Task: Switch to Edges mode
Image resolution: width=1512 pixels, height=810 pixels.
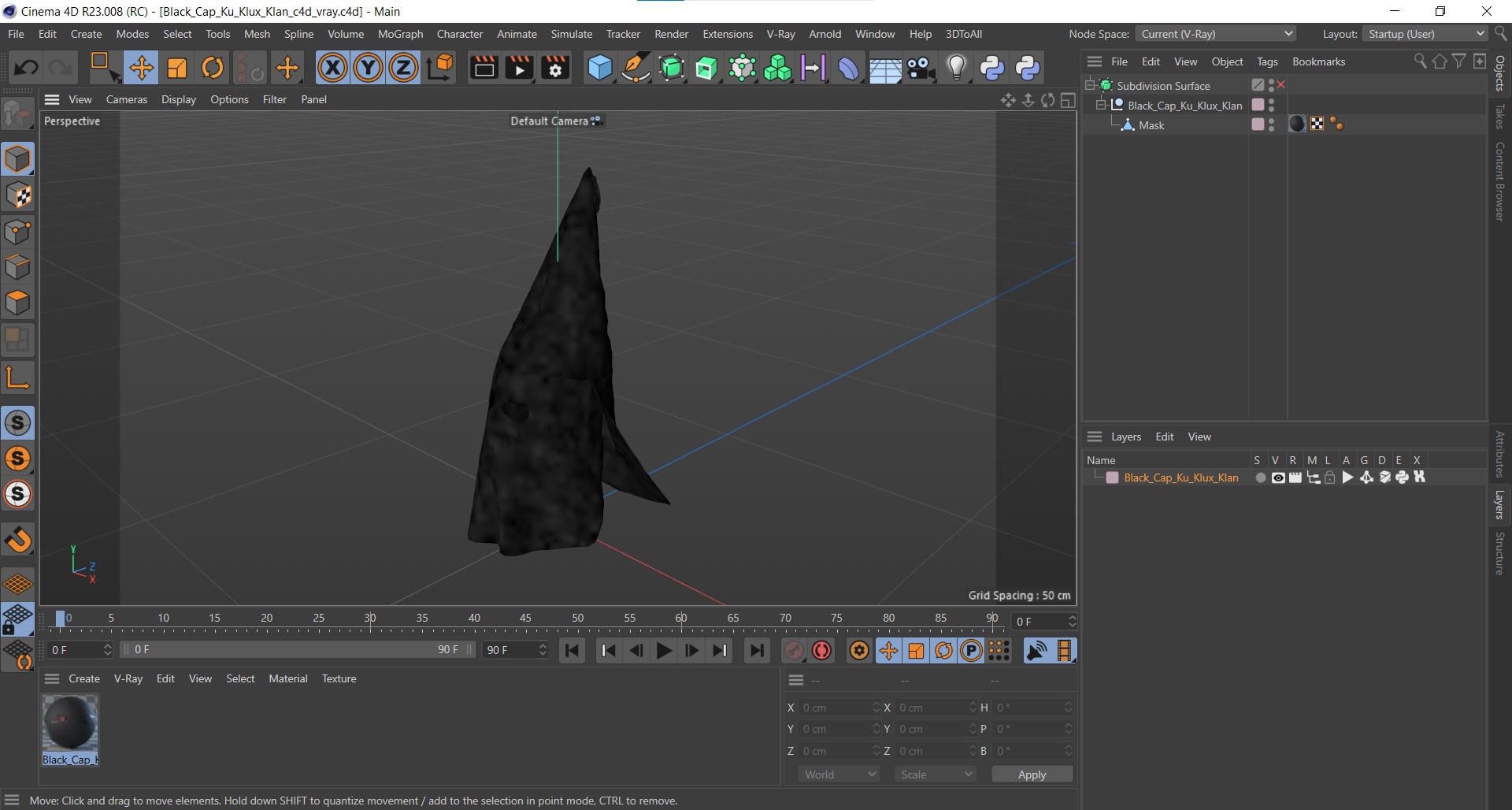Action: pyautogui.click(x=17, y=267)
